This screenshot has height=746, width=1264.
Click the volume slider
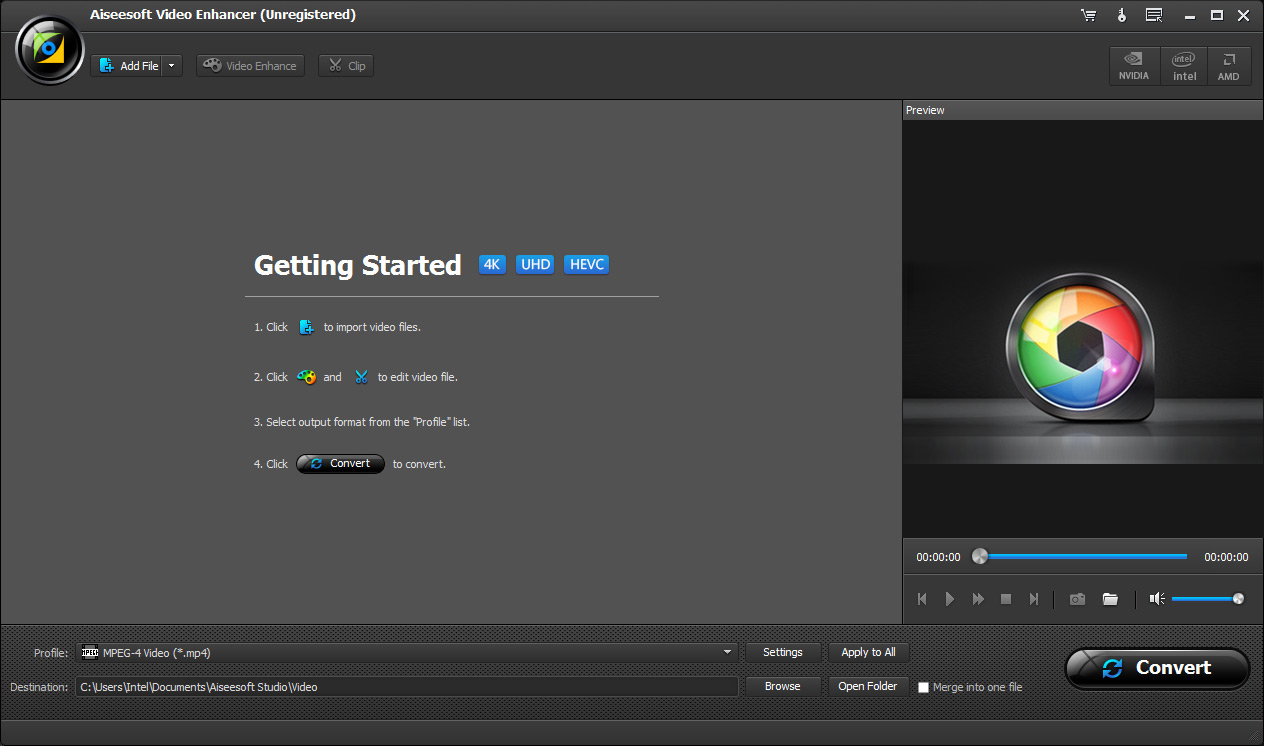[x=1206, y=599]
